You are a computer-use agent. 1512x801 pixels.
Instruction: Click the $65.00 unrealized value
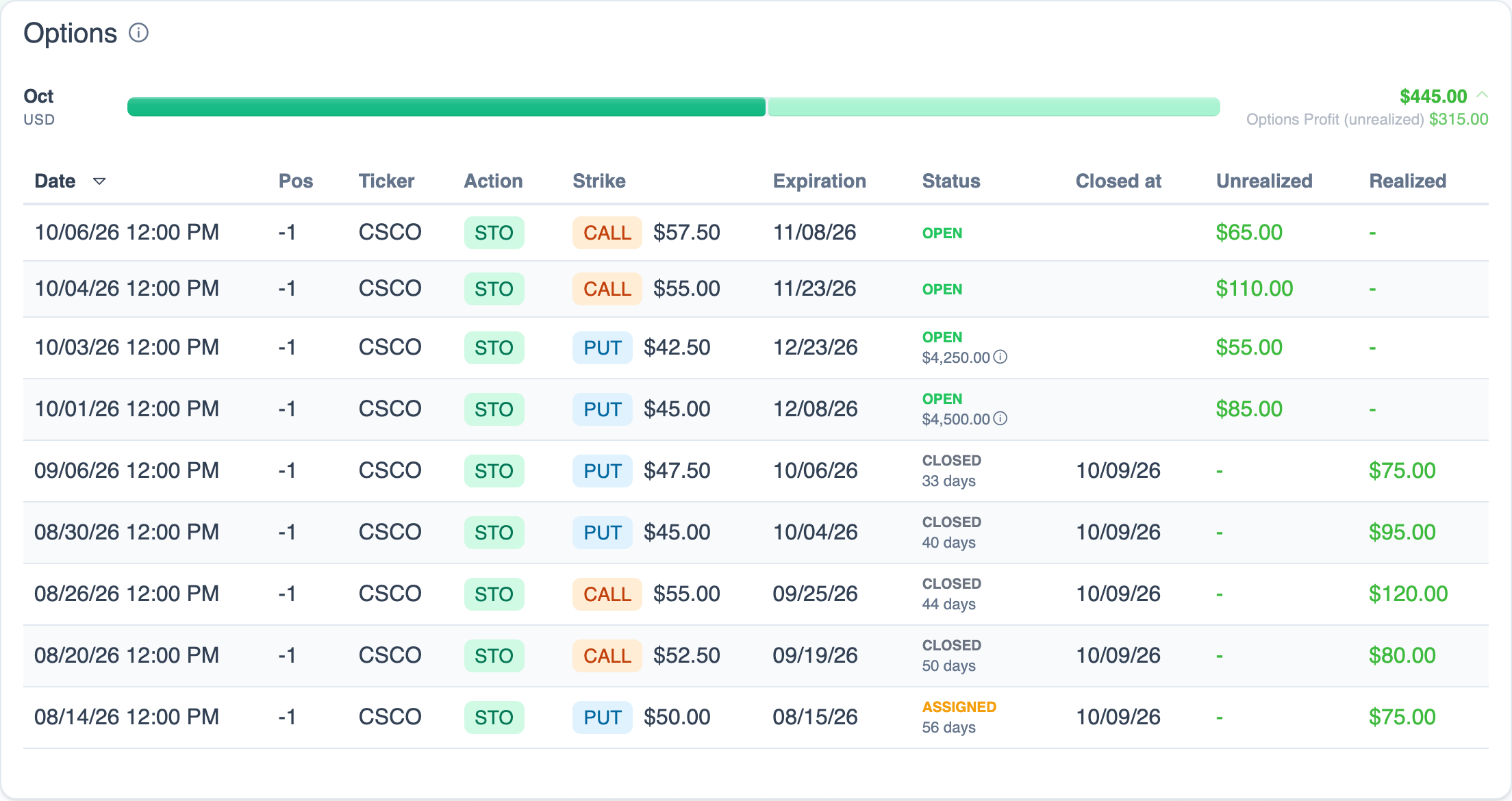(x=1249, y=233)
